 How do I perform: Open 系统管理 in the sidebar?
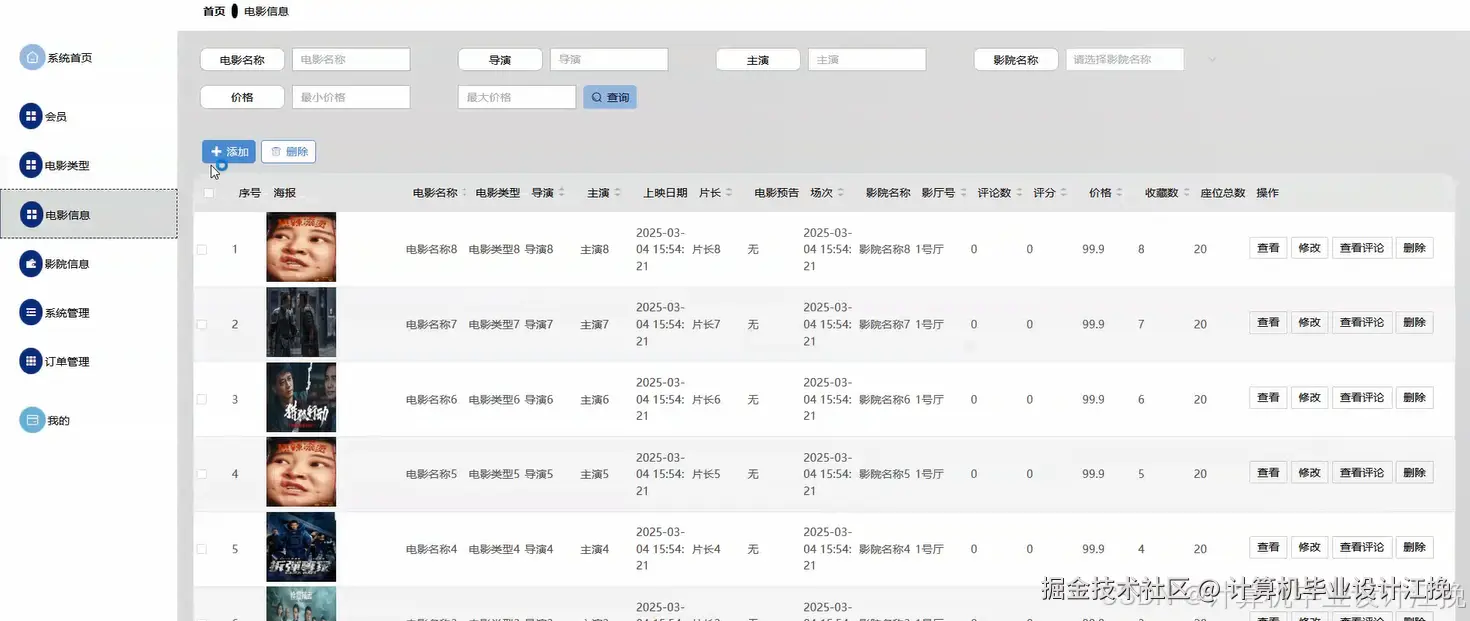[63, 312]
